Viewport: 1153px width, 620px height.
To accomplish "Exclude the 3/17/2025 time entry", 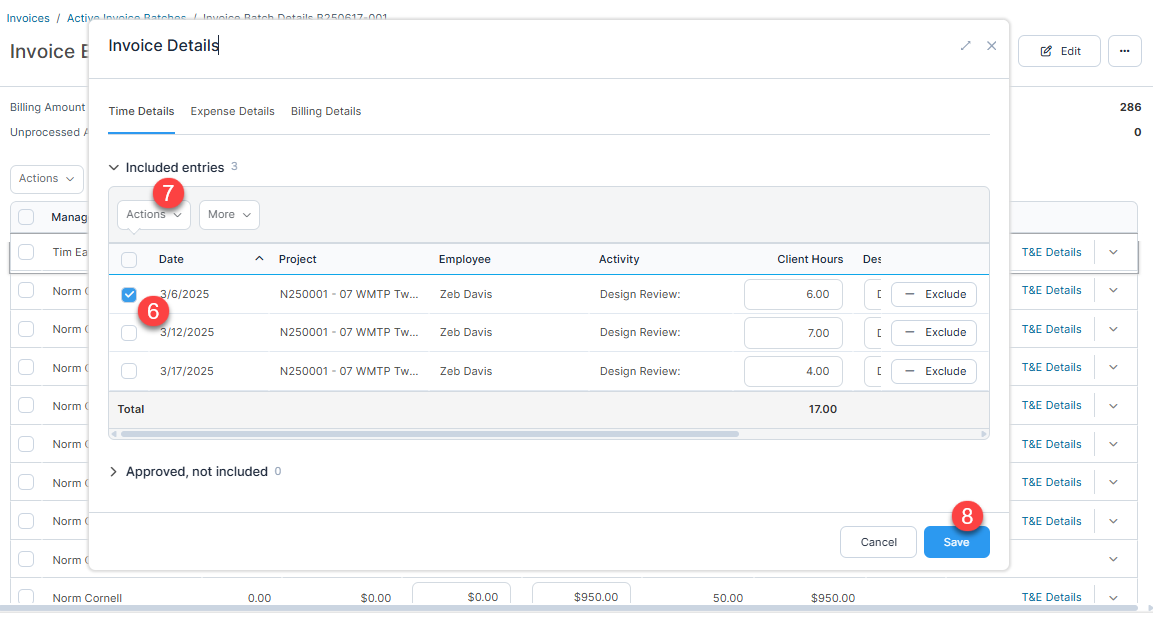I will click(934, 371).
